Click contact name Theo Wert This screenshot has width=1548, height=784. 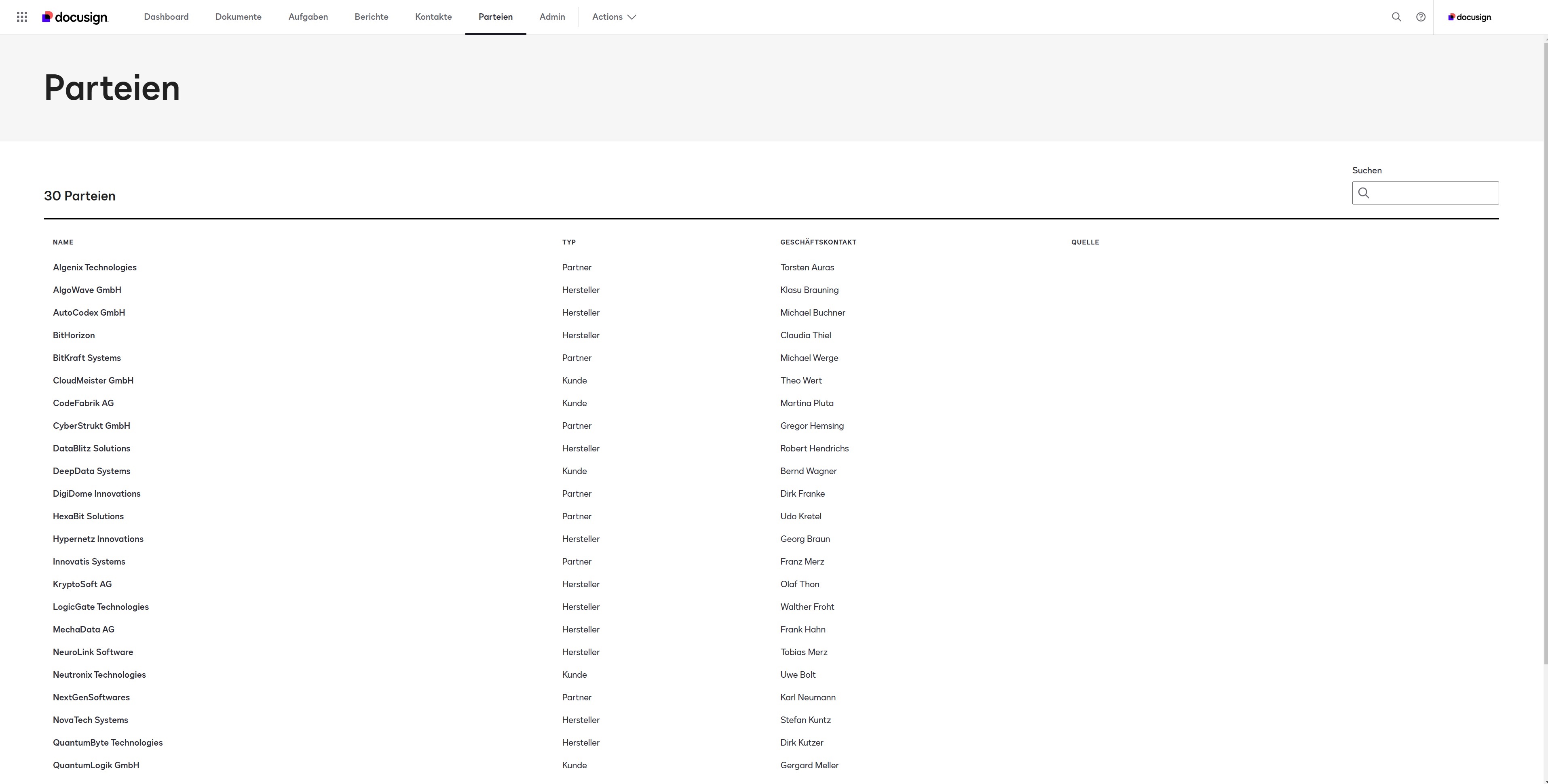pyautogui.click(x=801, y=381)
